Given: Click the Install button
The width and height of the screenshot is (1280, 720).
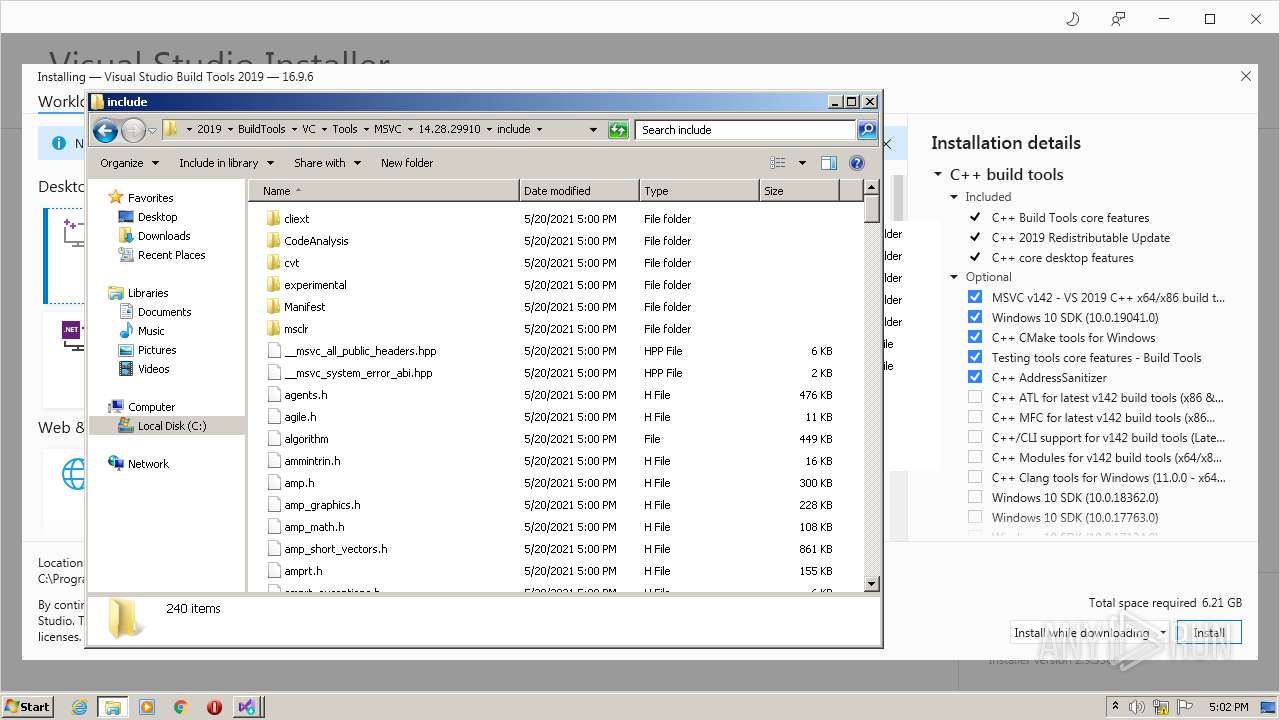Looking at the screenshot, I should point(1209,633).
